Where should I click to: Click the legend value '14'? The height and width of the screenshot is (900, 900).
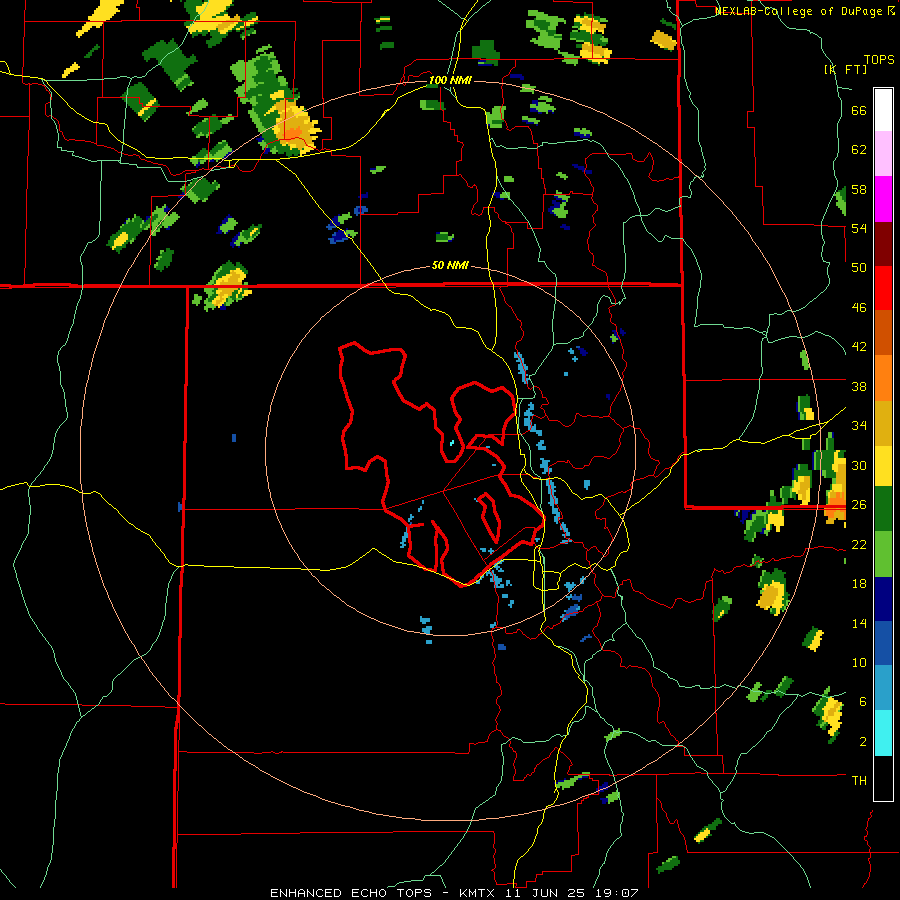click(x=859, y=623)
